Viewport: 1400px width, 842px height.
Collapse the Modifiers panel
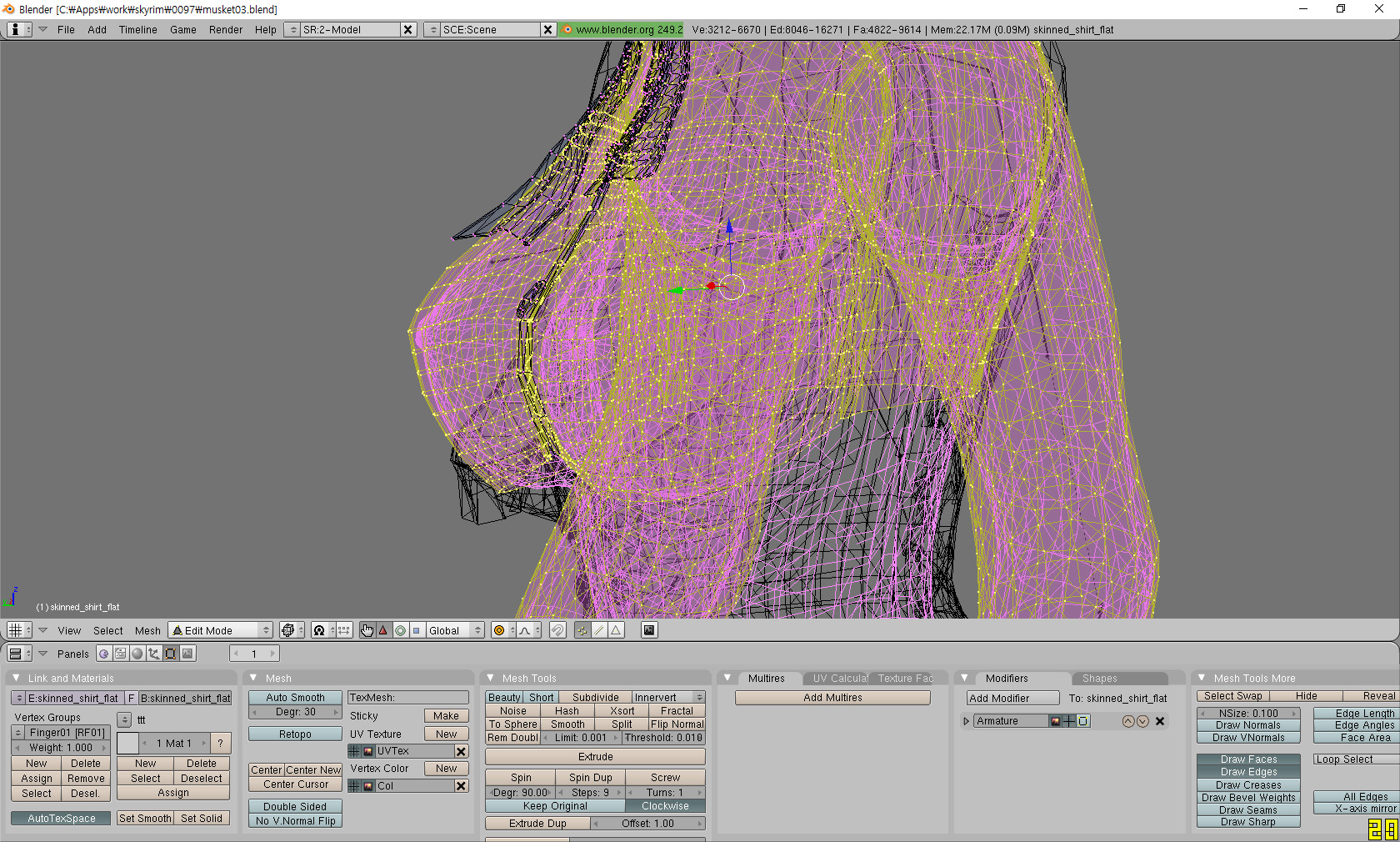[964, 678]
